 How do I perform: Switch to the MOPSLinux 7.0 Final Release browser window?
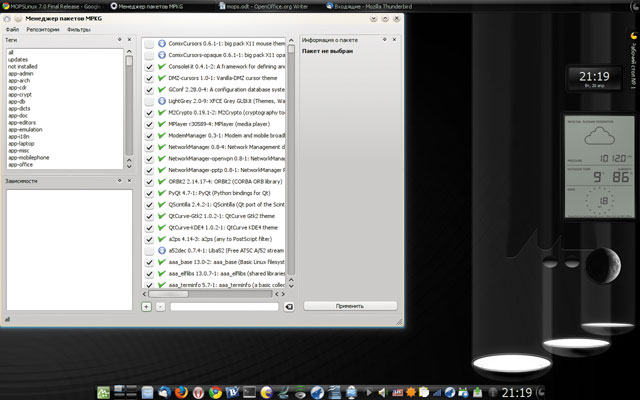point(52,6)
